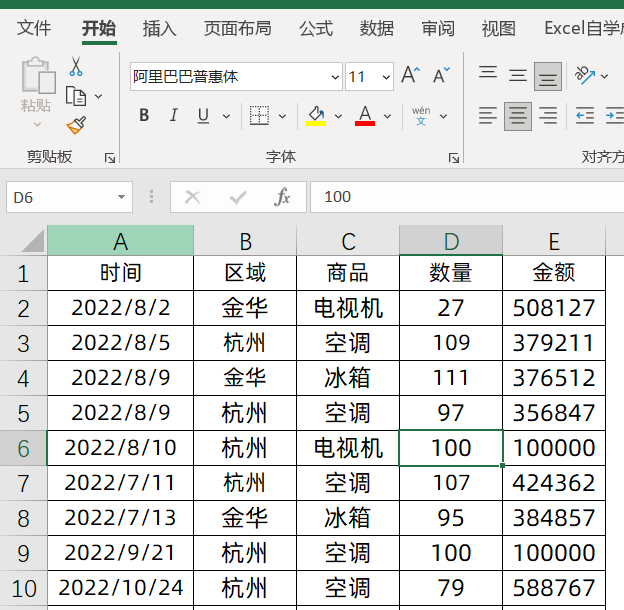Click the formula bar showing 100
The image size is (624, 610).
pyautogui.click(x=467, y=197)
